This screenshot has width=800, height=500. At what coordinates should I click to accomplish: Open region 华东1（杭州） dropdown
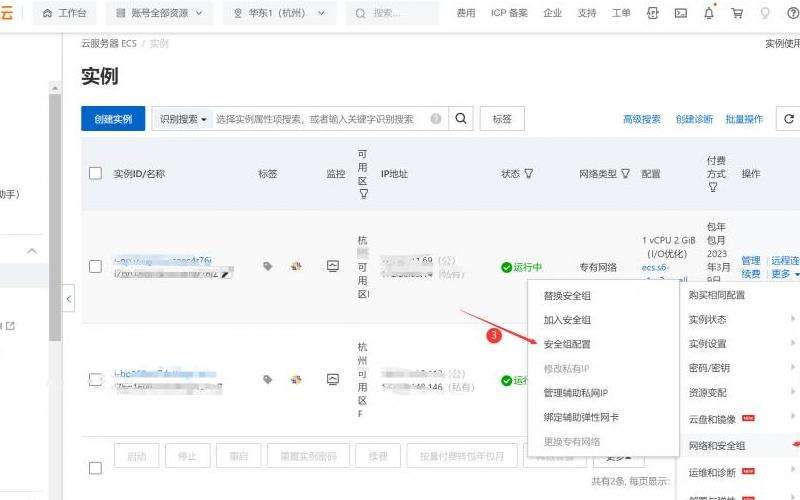[279, 13]
